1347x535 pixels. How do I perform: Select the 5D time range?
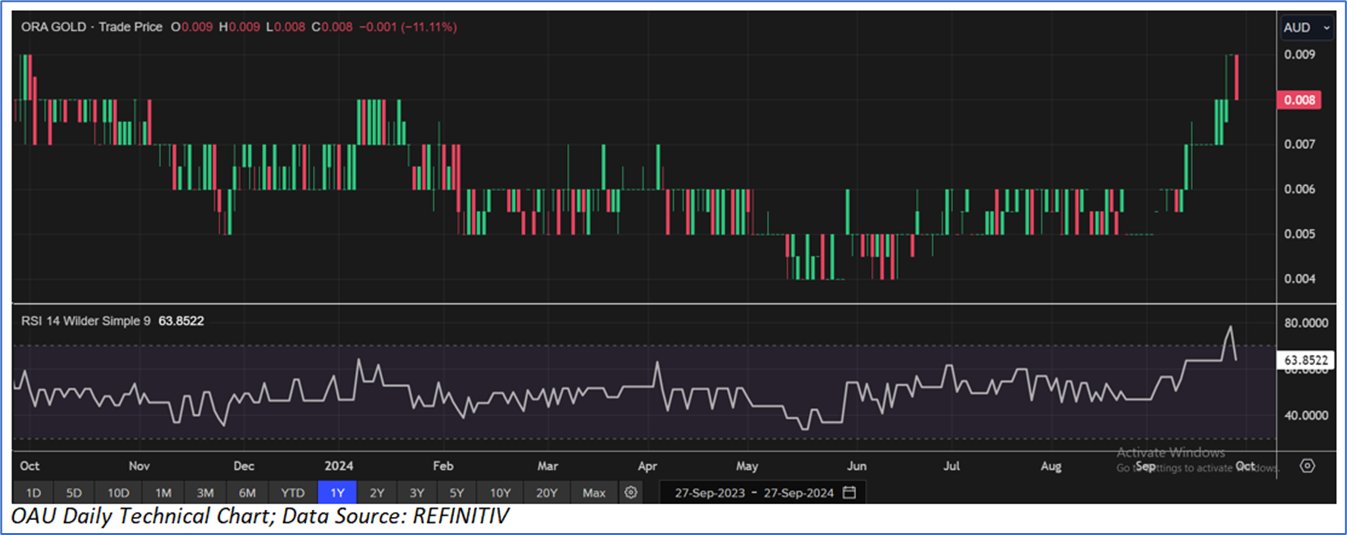[75, 492]
